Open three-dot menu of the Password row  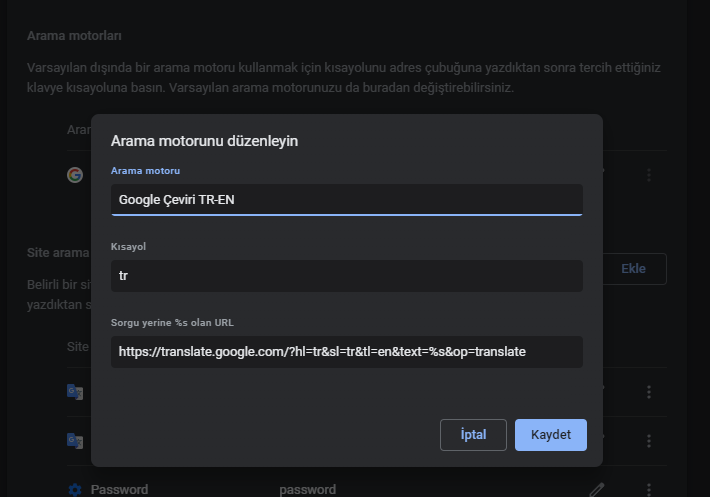(x=649, y=489)
